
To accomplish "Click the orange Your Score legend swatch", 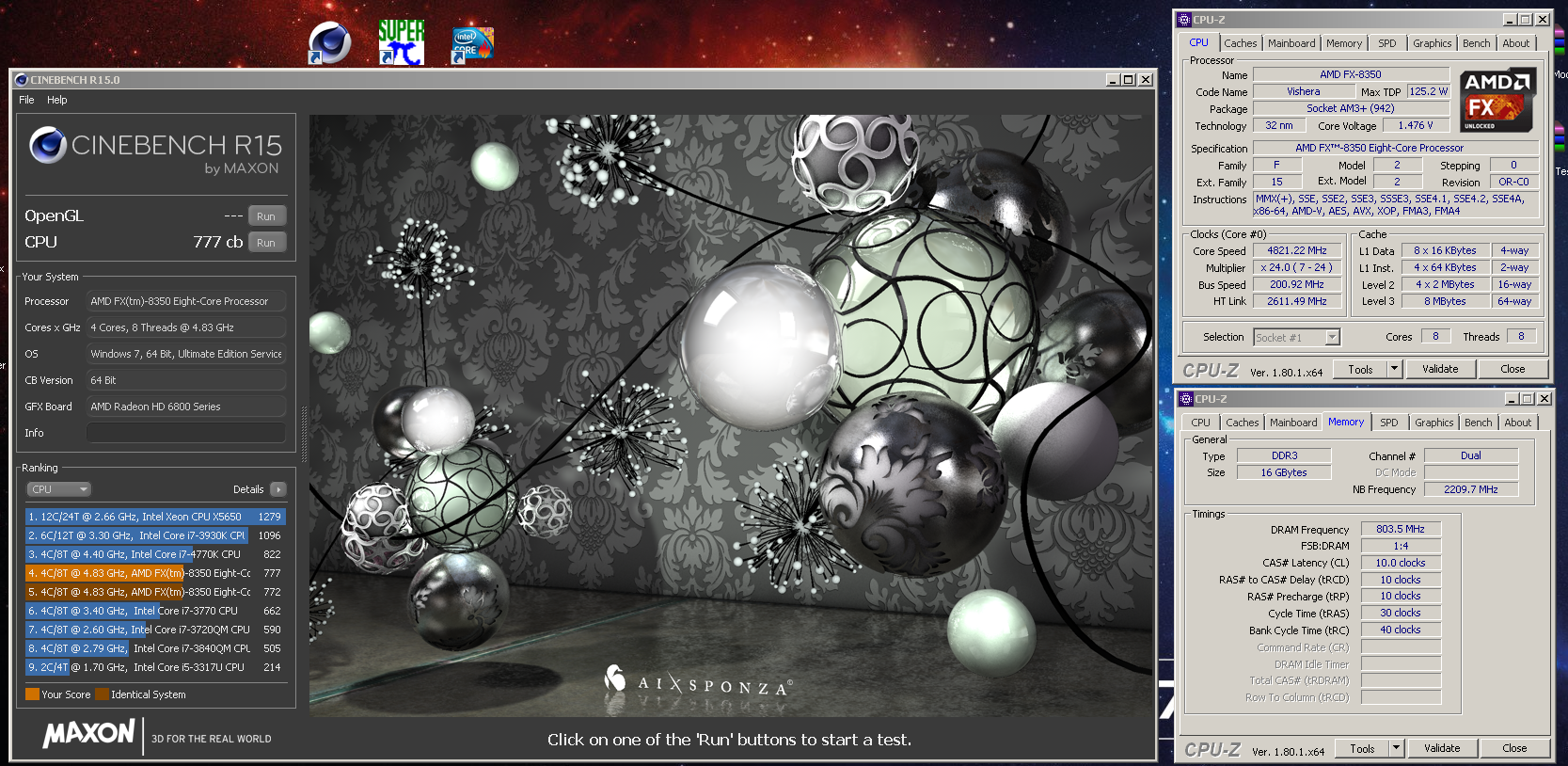I will [33, 694].
